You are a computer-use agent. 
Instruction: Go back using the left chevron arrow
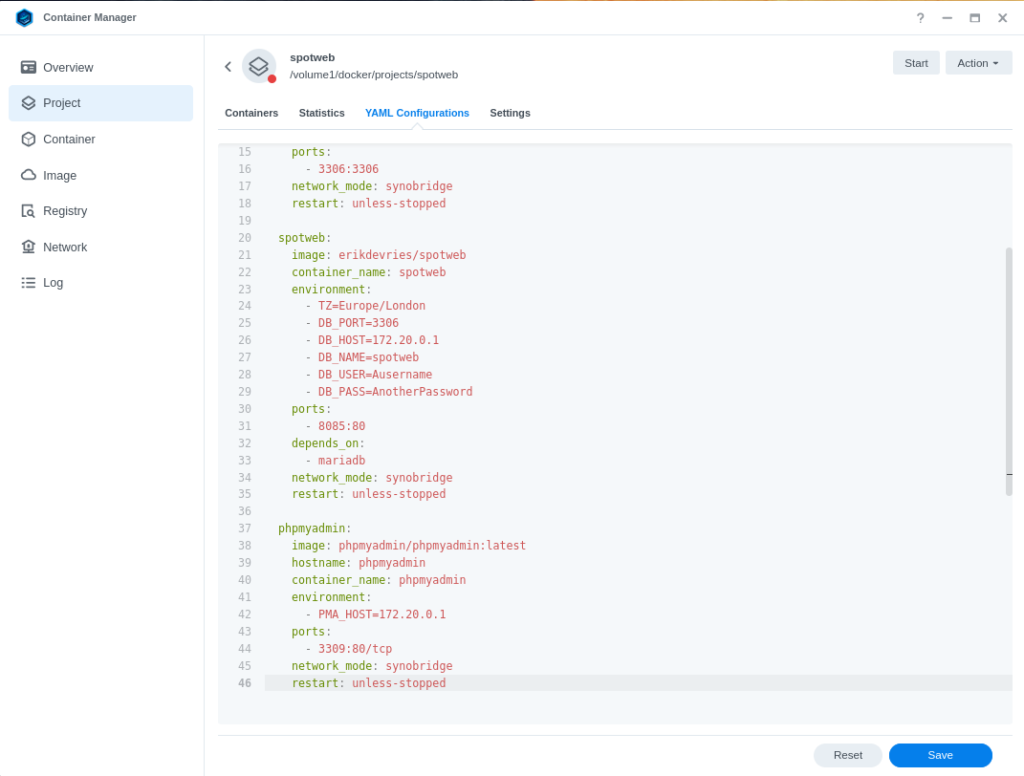pyautogui.click(x=228, y=67)
